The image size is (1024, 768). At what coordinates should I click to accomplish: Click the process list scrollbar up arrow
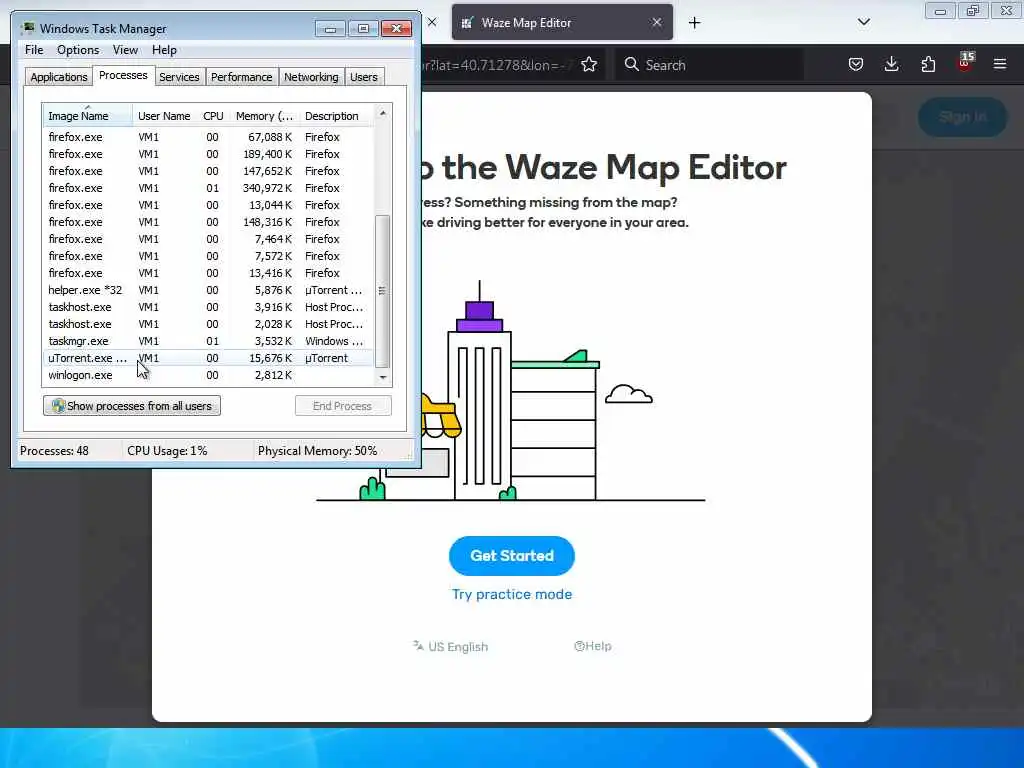pyautogui.click(x=383, y=113)
